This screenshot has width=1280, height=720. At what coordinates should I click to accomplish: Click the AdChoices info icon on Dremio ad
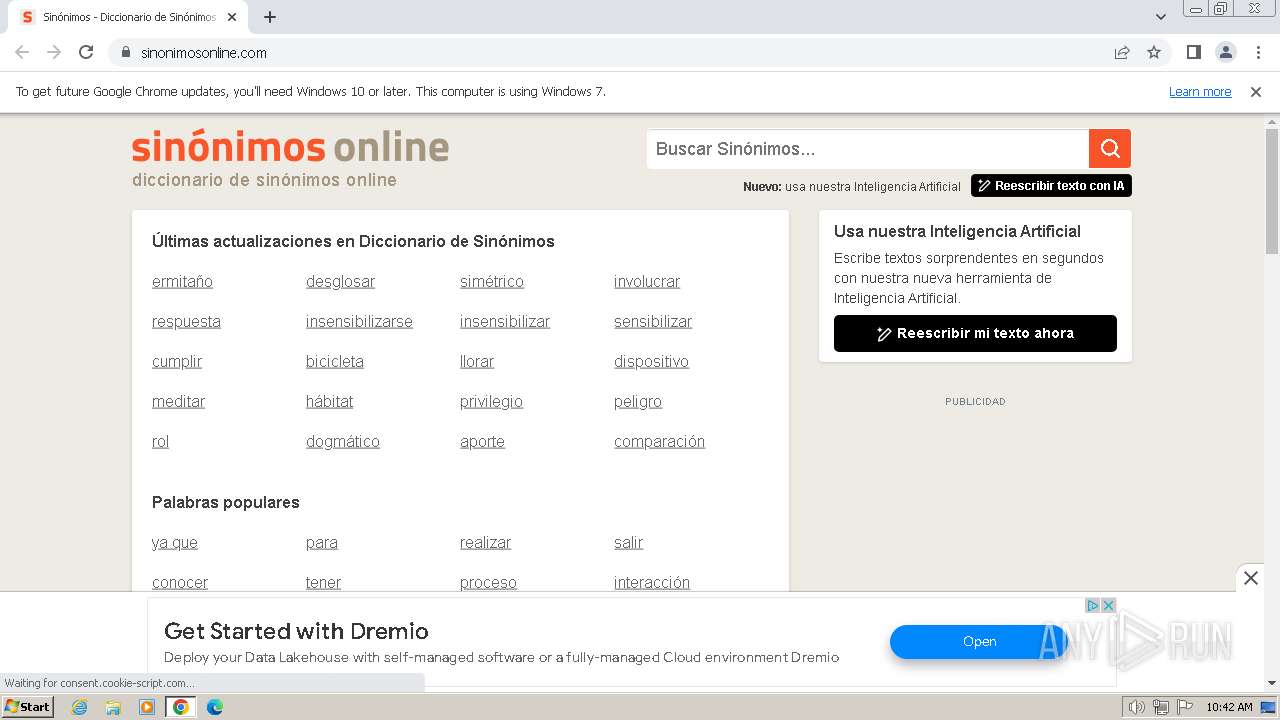coord(1093,605)
